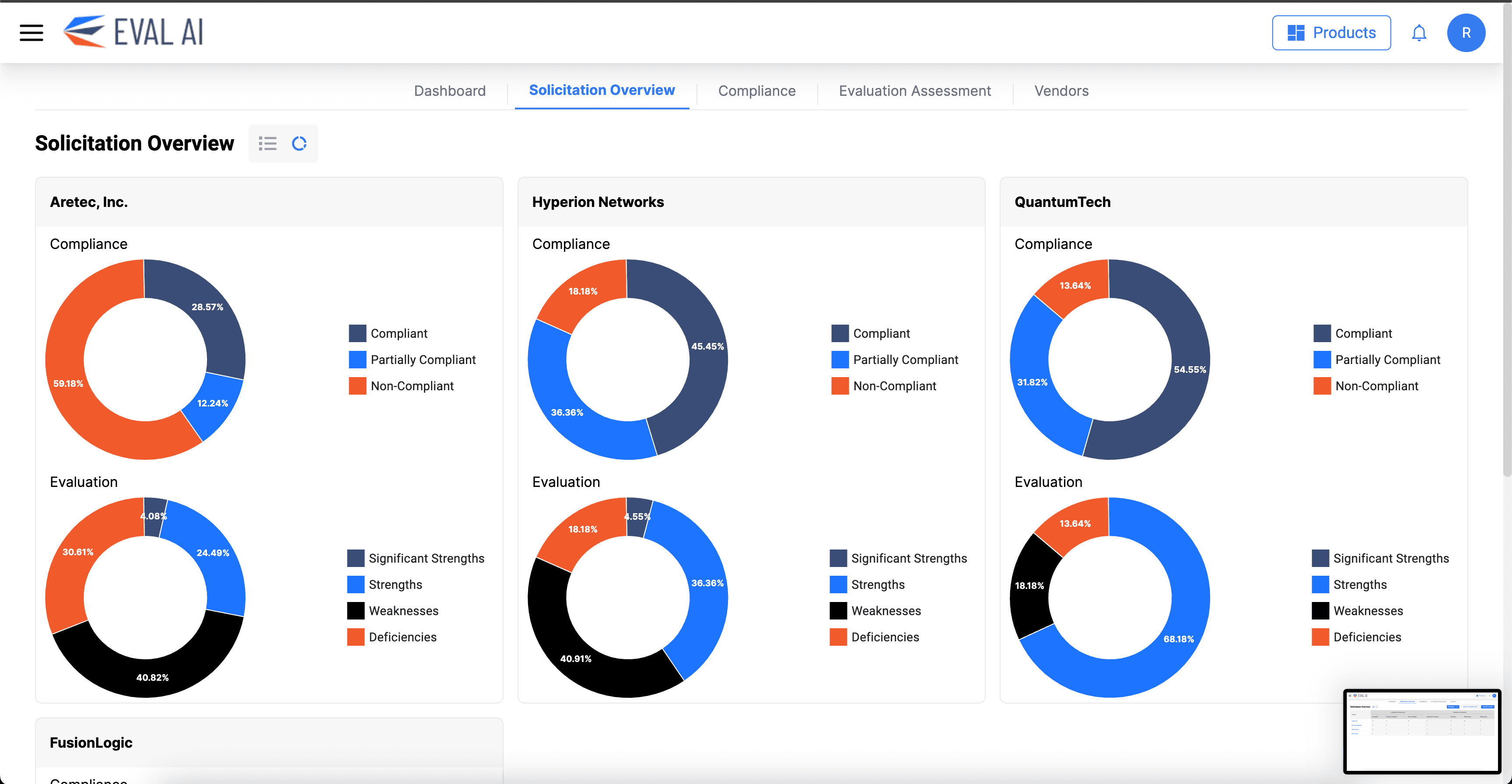Click the EVAL AI logo

pos(133,31)
